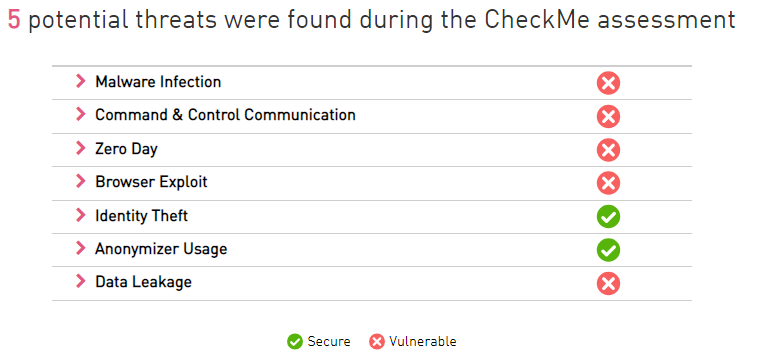The image size is (767, 361).
Task: Click the pink 5 threat count number
Action: point(14,20)
